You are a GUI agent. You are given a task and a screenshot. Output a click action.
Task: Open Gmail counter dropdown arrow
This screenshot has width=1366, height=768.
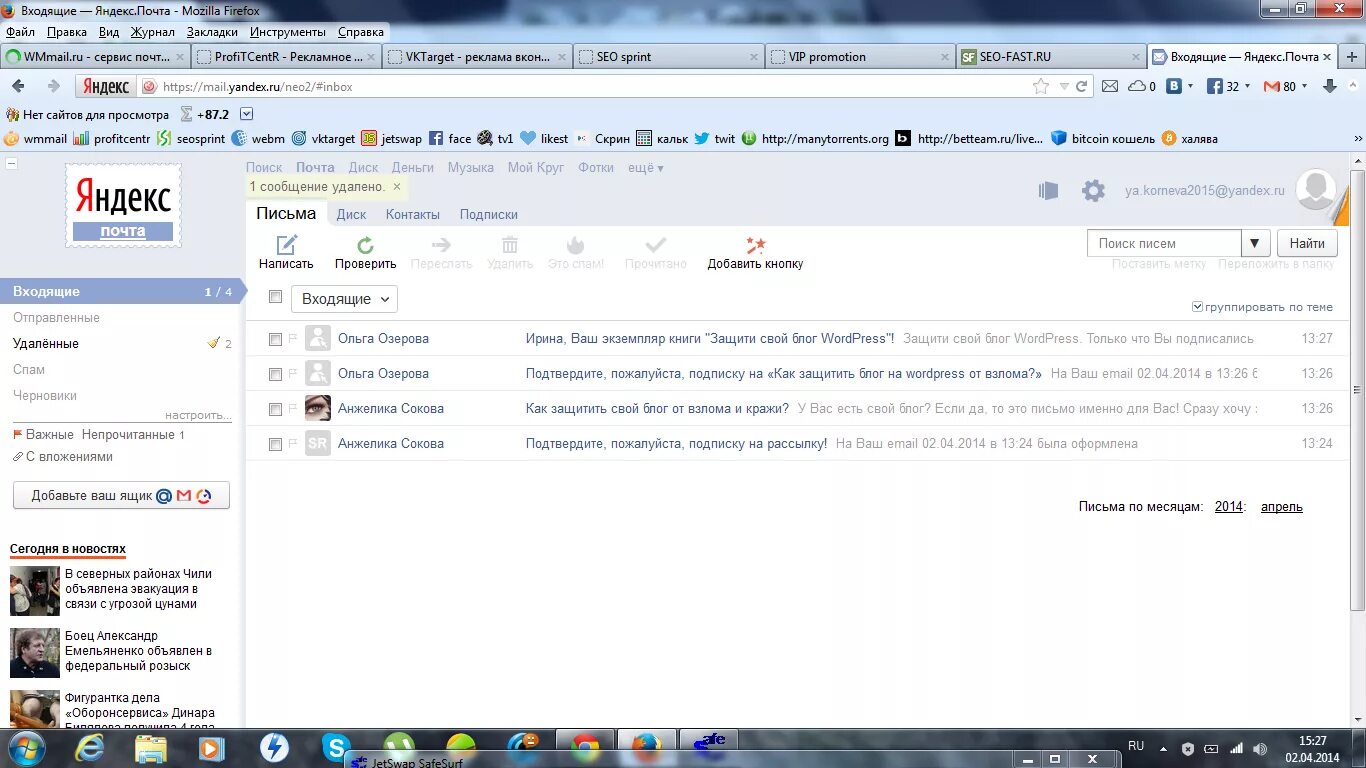pyautogui.click(x=1304, y=87)
